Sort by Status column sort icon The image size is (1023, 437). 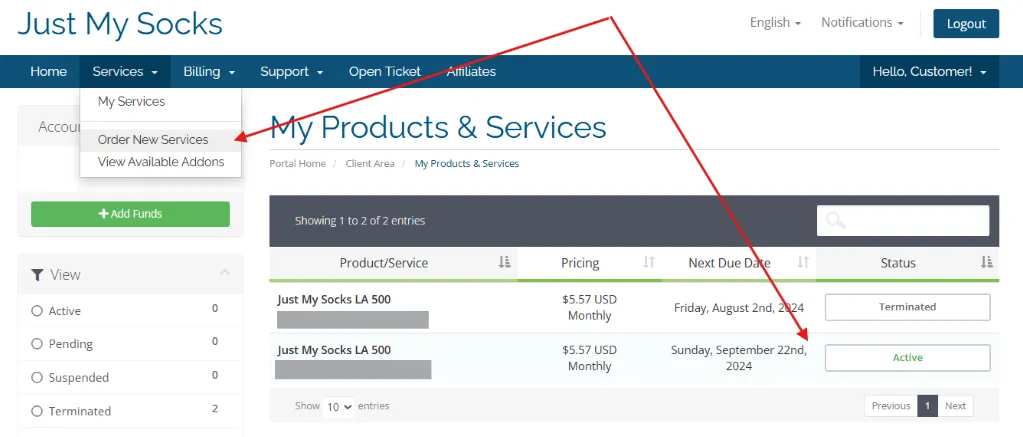986,262
